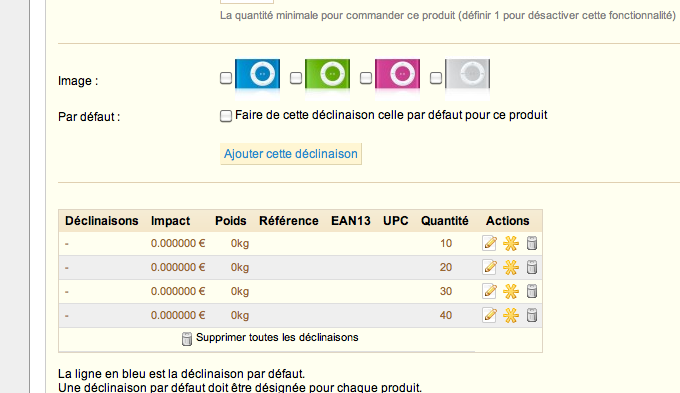Viewport: 680px width, 393px height.
Task: Click 'Ajouter cette déclinaison' button
Action: (291, 154)
